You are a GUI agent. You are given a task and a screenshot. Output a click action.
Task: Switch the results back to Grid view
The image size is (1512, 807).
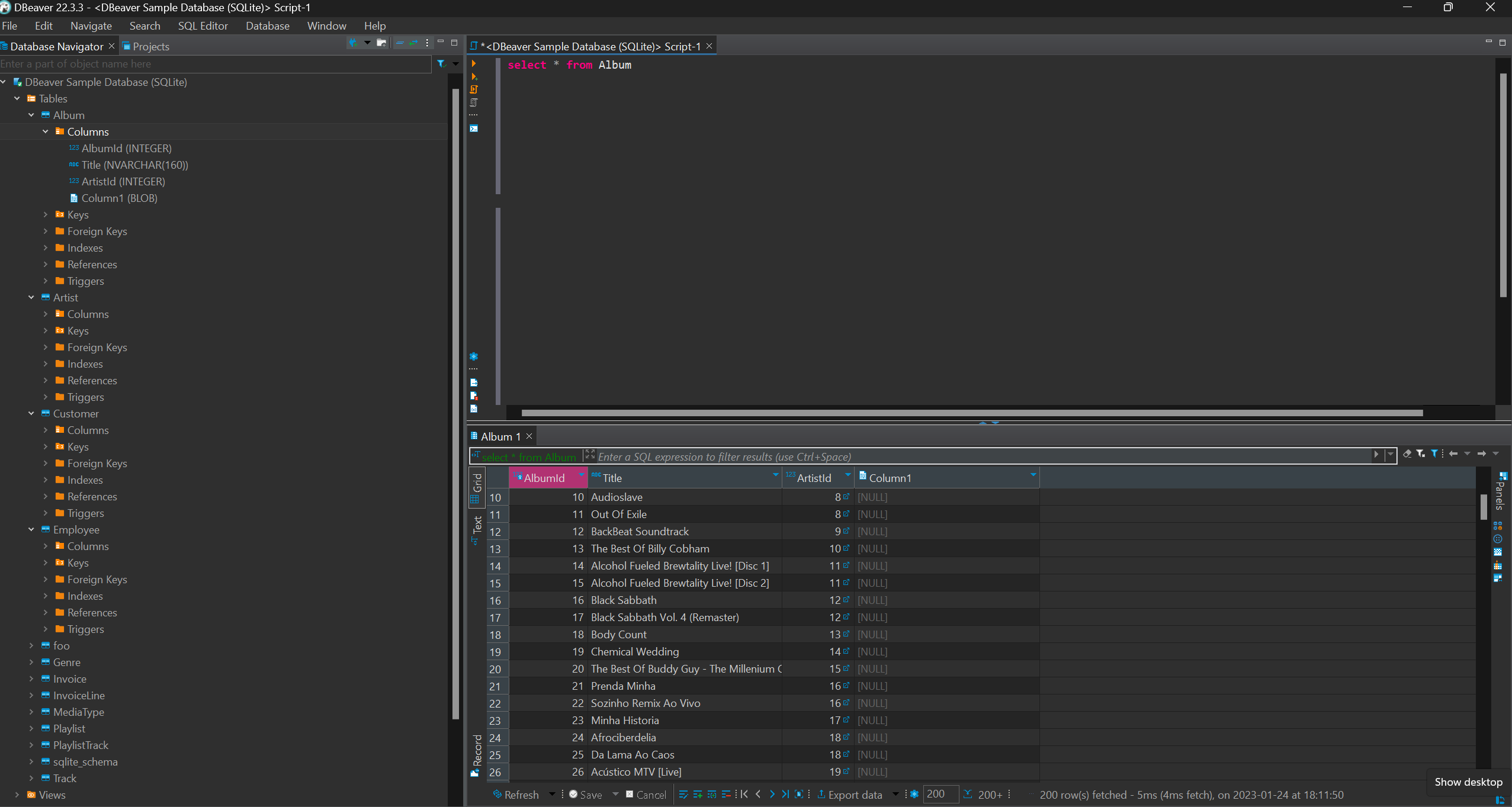477,486
